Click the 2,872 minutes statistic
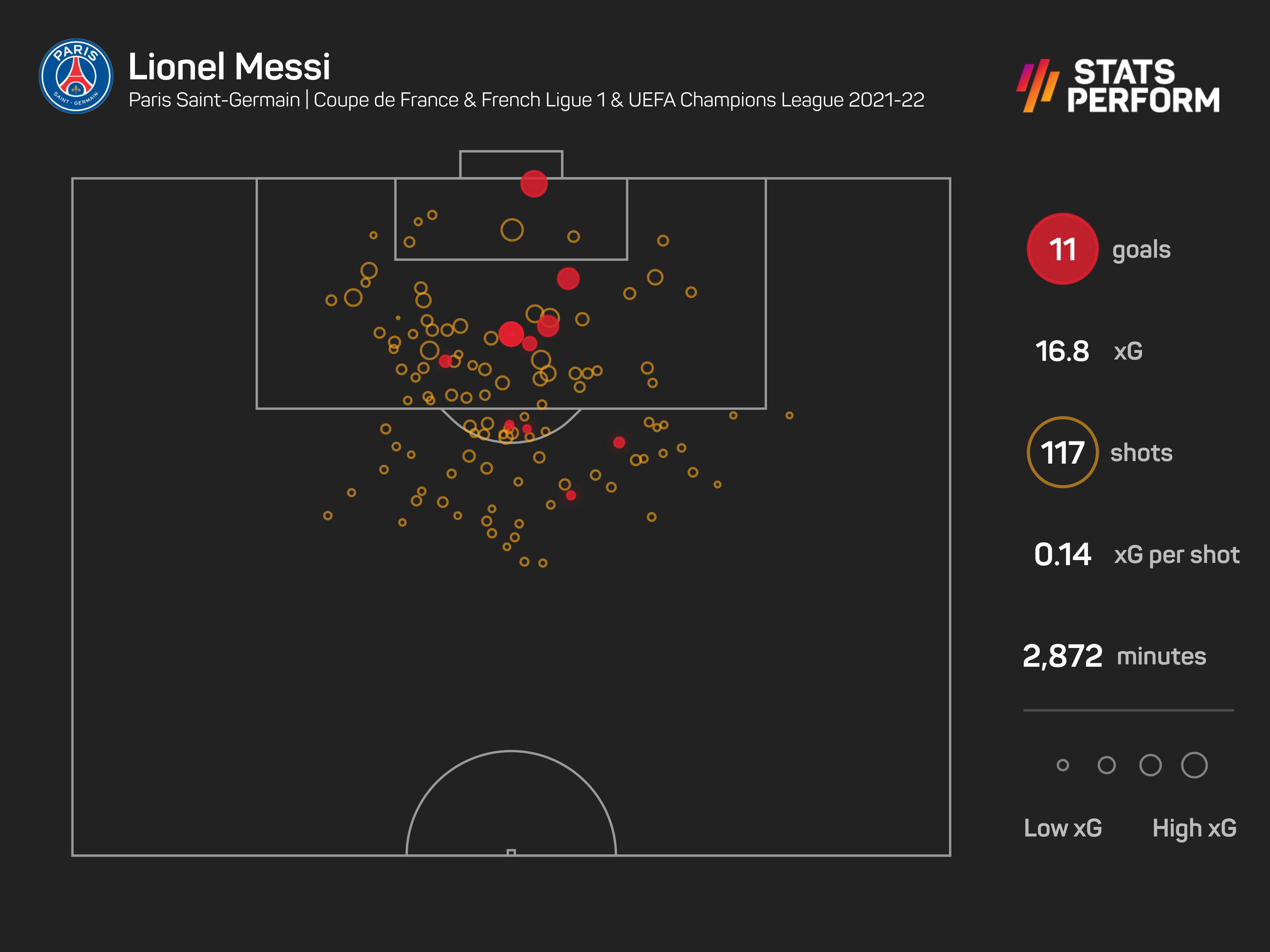The image size is (1270, 952). click(1062, 656)
